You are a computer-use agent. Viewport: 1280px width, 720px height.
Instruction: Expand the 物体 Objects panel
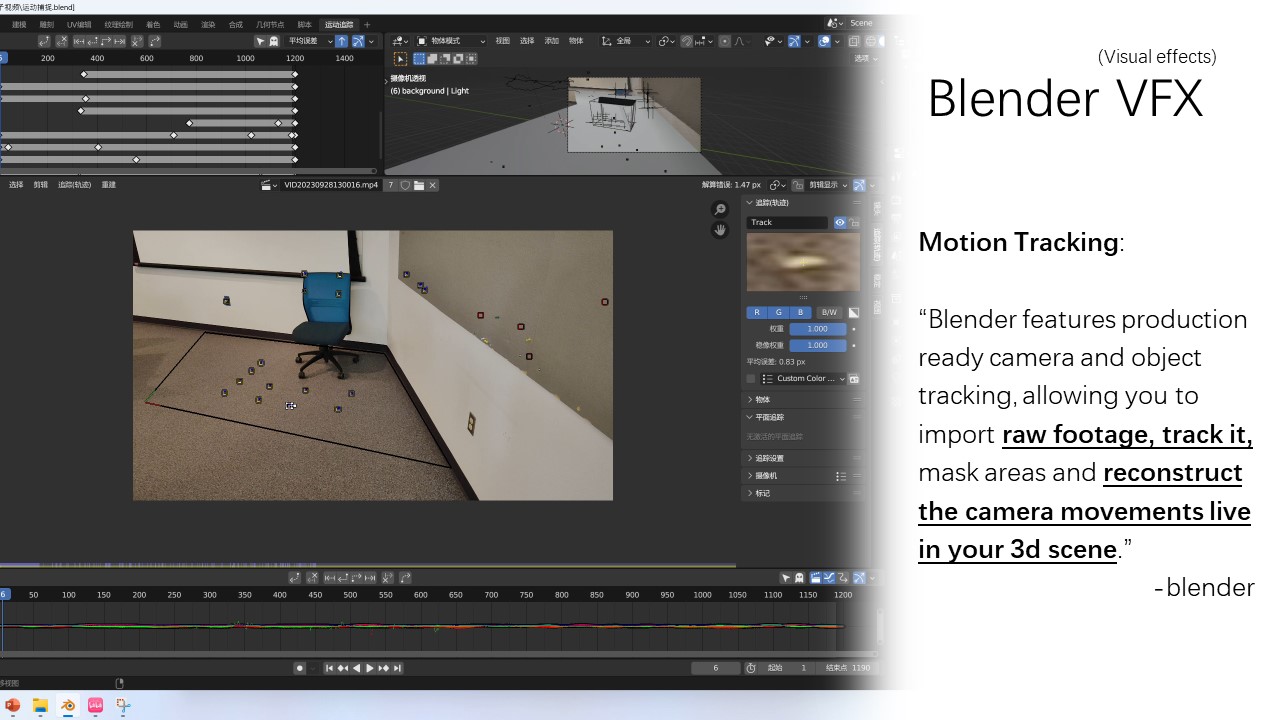click(x=804, y=399)
